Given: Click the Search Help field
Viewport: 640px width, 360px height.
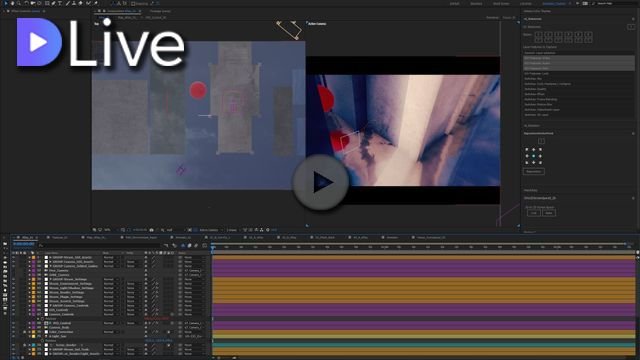Looking at the screenshot, I should click(614, 3).
